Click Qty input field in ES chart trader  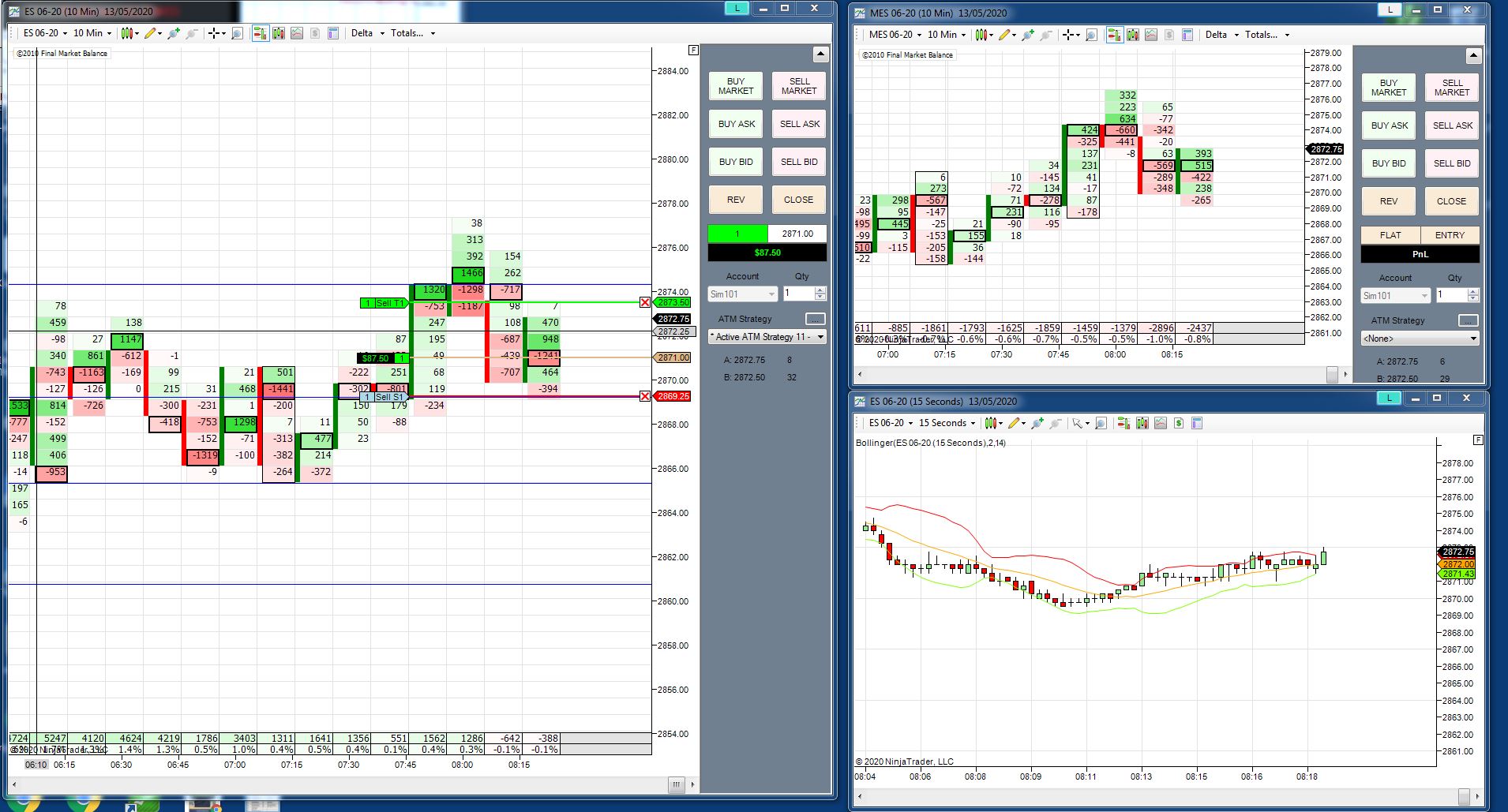pos(798,294)
